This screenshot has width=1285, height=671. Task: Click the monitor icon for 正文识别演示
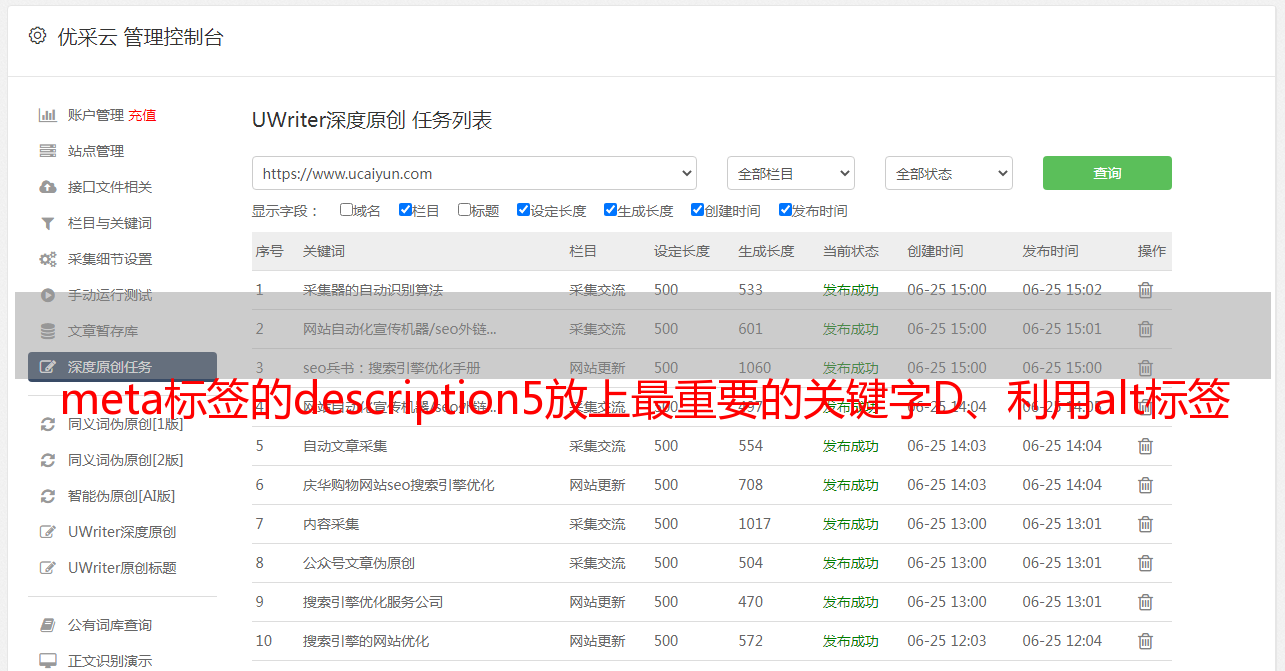(47, 661)
